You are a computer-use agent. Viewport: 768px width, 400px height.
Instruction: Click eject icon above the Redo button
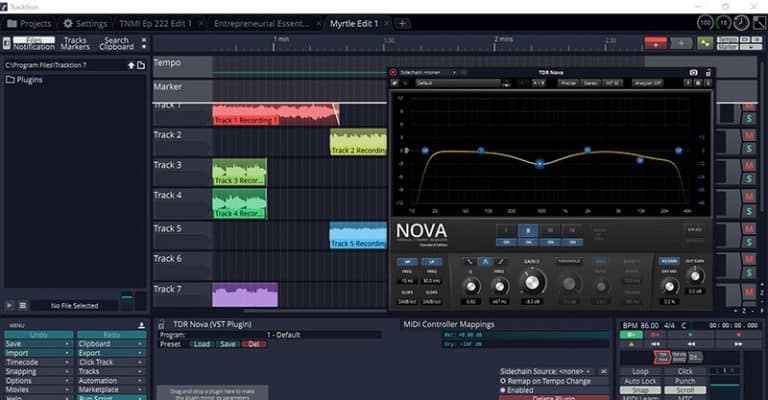pyautogui.click(x=141, y=325)
